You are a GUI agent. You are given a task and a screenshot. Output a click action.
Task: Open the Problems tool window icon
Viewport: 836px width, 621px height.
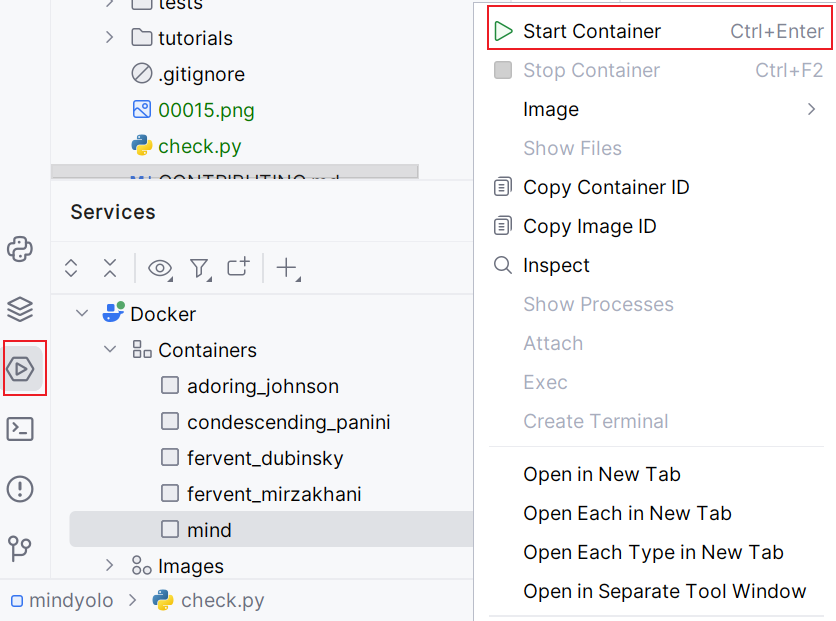click(x=20, y=489)
